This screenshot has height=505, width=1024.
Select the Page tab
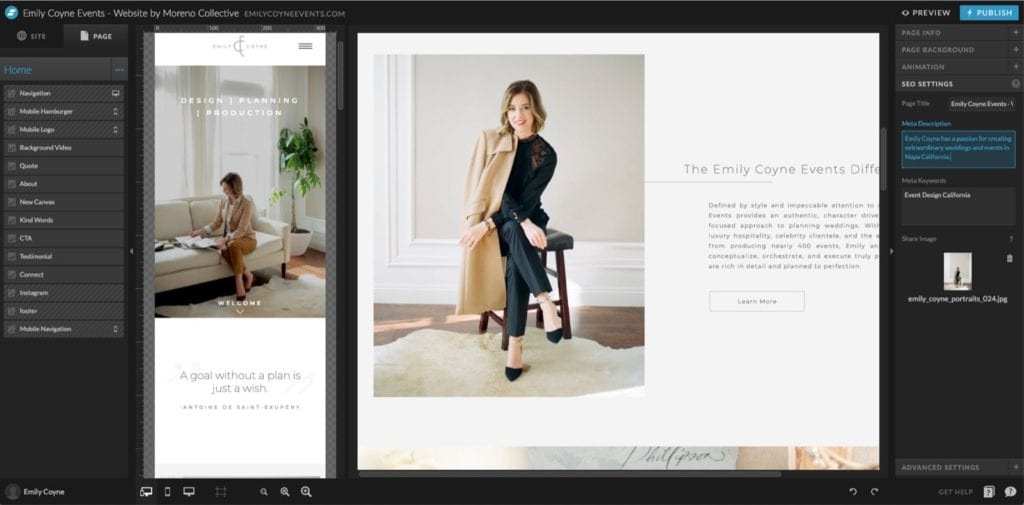(x=95, y=36)
